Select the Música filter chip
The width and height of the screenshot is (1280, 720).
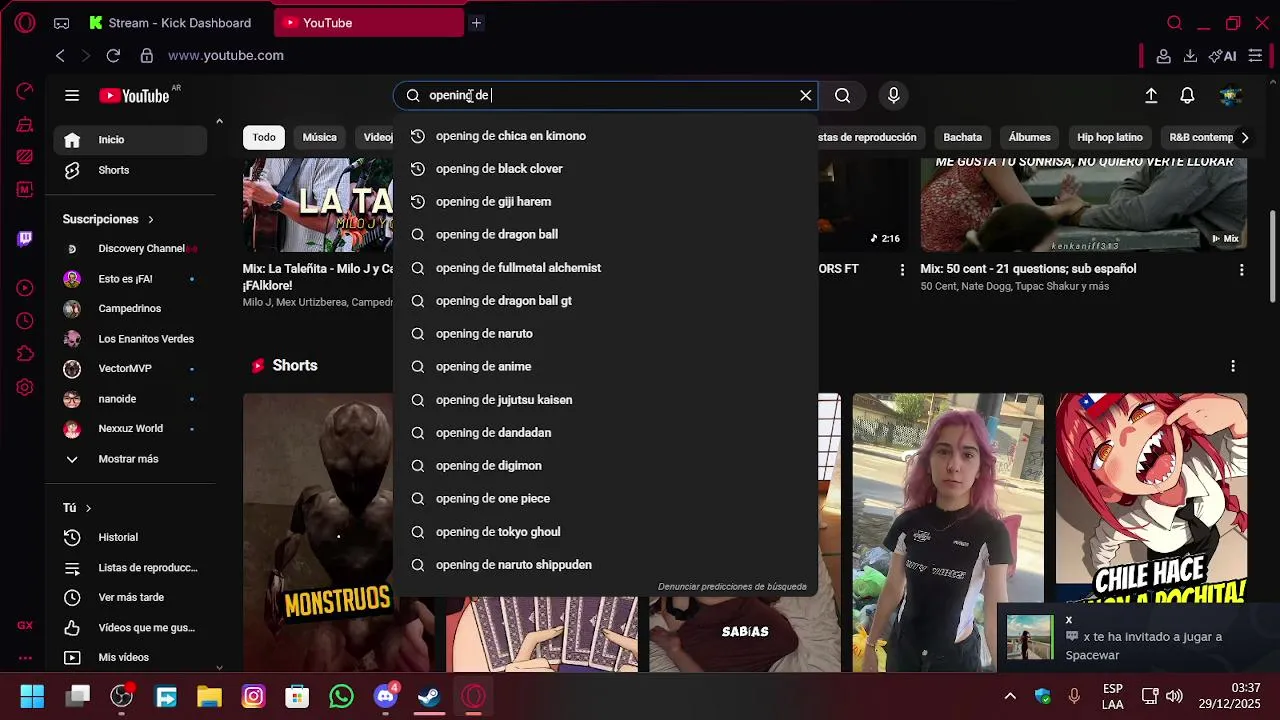click(x=320, y=137)
